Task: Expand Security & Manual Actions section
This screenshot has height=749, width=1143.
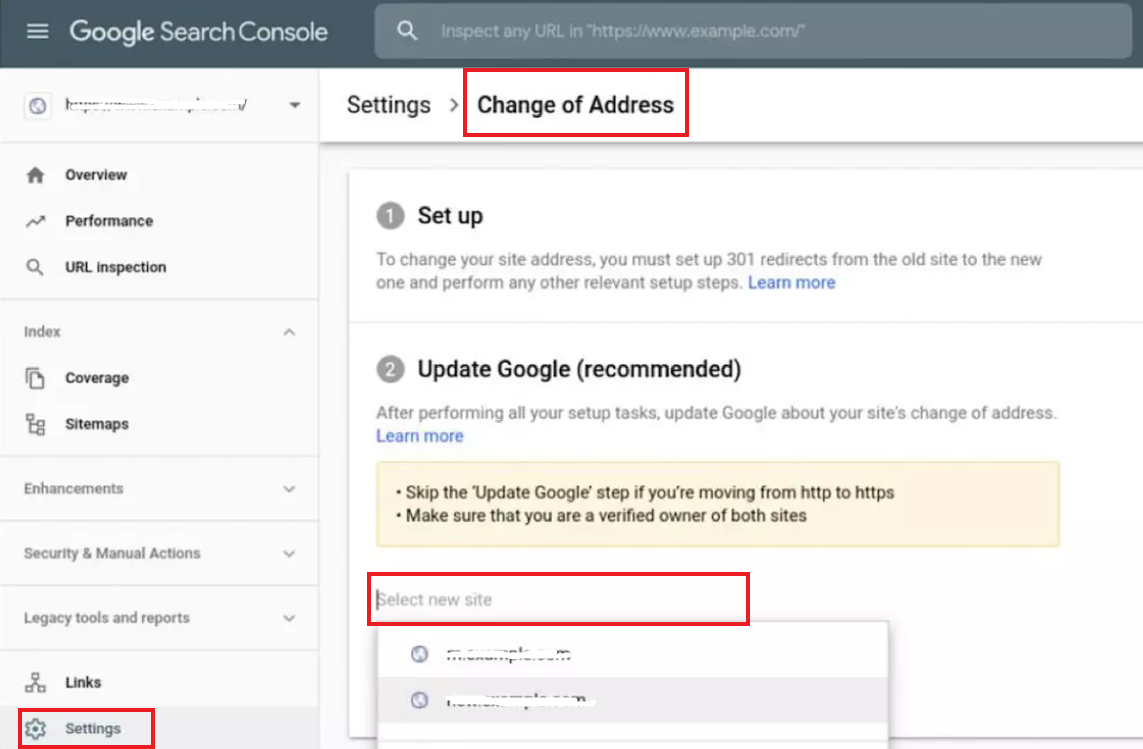Action: [x=289, y=553]
